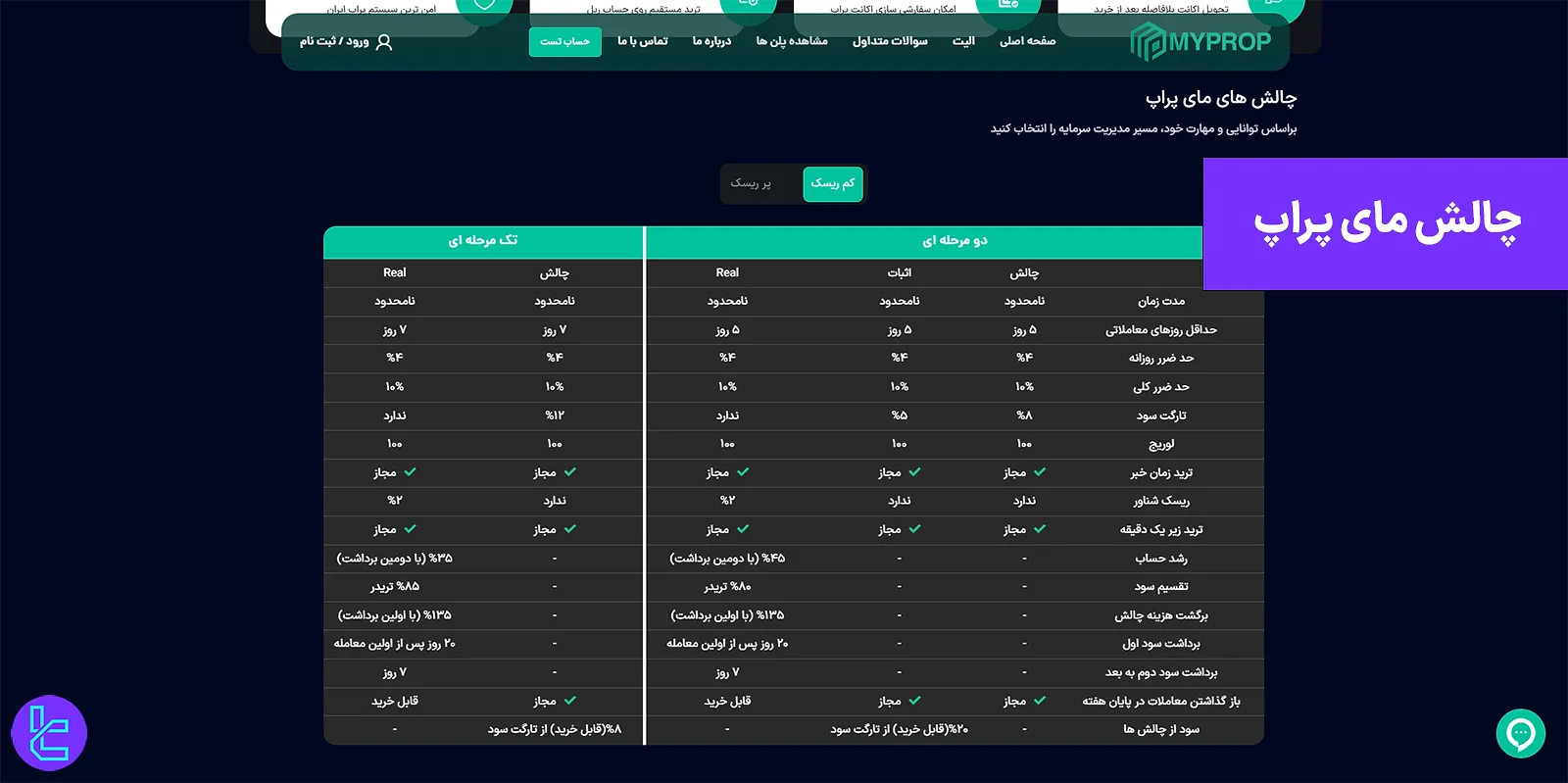Select the دو مرحله ای table header
This screenshot has width=1568, height=783.
tap(954, 241)
